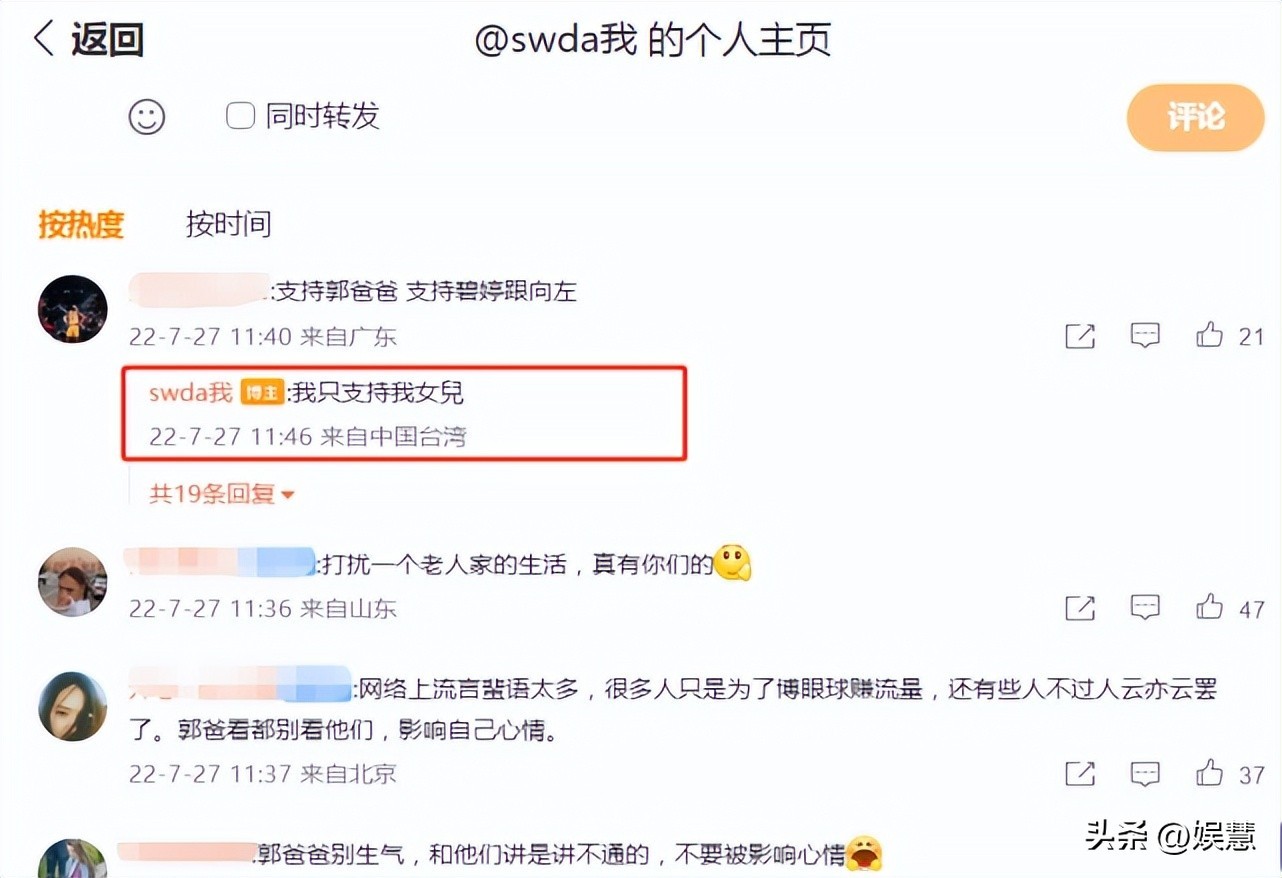Open the emoji picker smiley icon
Image resolution: width=1282 pixels, height=878 pixels.
(x=146, y=118)
